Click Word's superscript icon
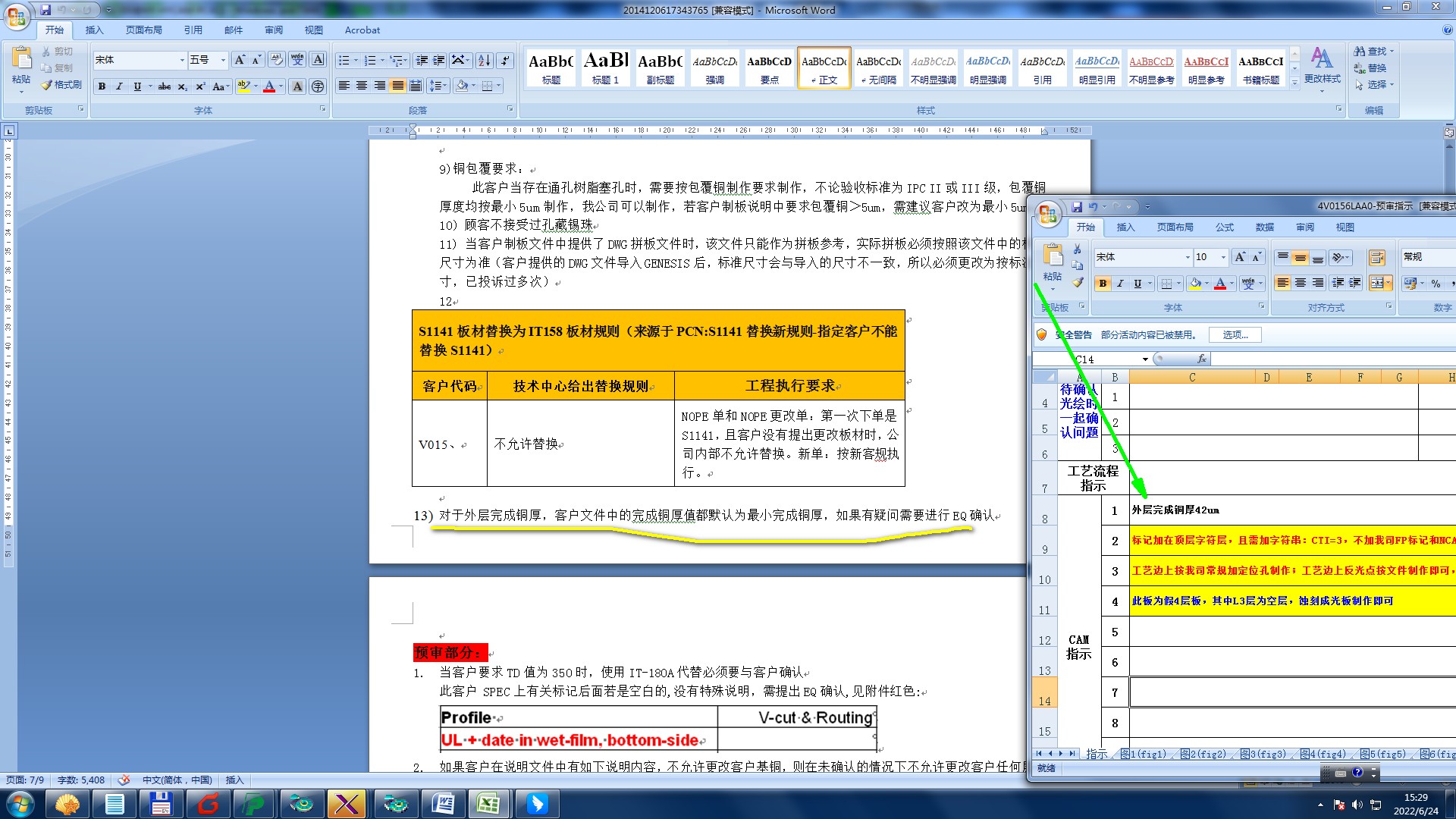The height and width of the screenshot is (819, 1456). (200, 86)
